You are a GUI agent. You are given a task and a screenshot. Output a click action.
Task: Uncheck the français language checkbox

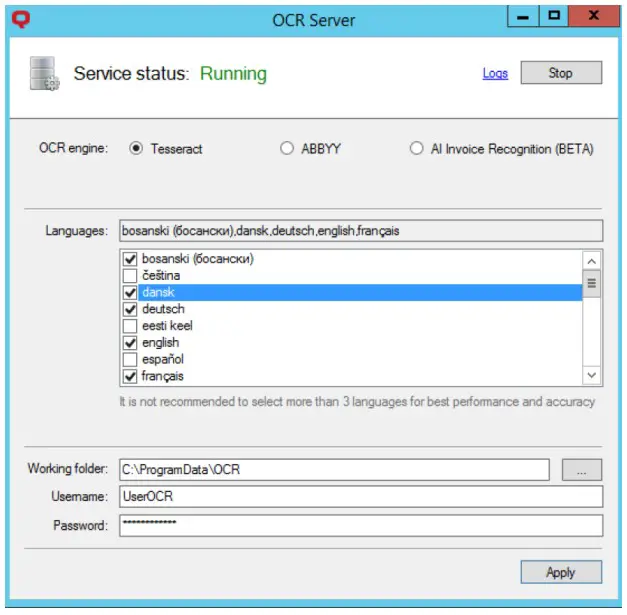tap(130, 376)
